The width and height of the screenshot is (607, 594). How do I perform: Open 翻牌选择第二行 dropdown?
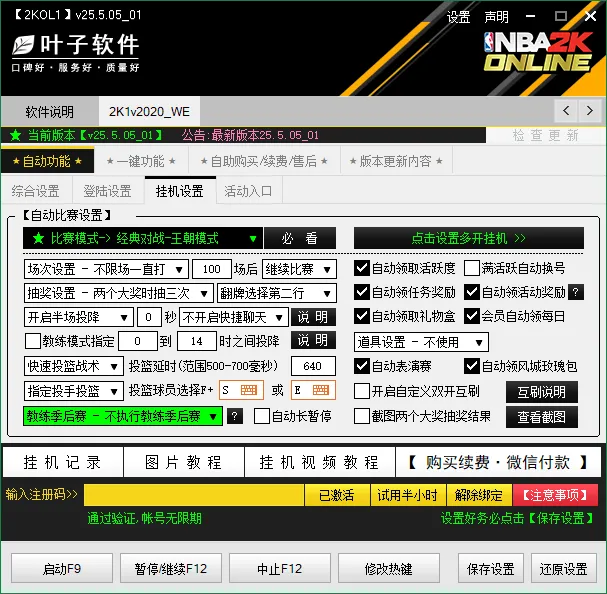click(x=277, y=294)
